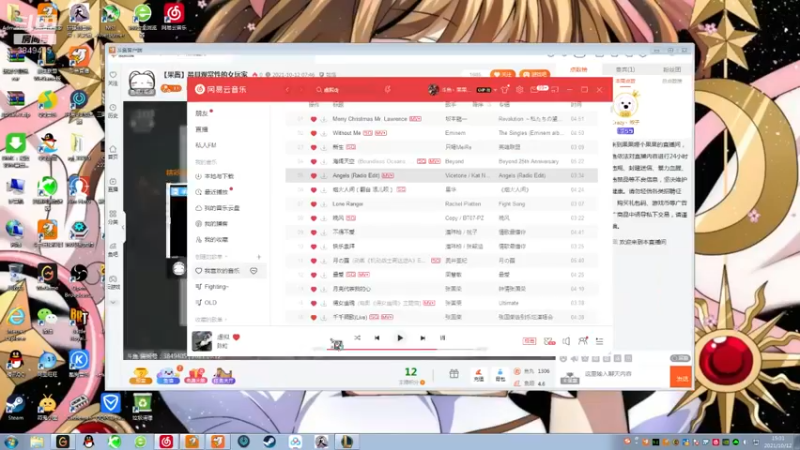Go forward in NetEase Cloud Music
This screenshot has height=450, width=800.
301,90
